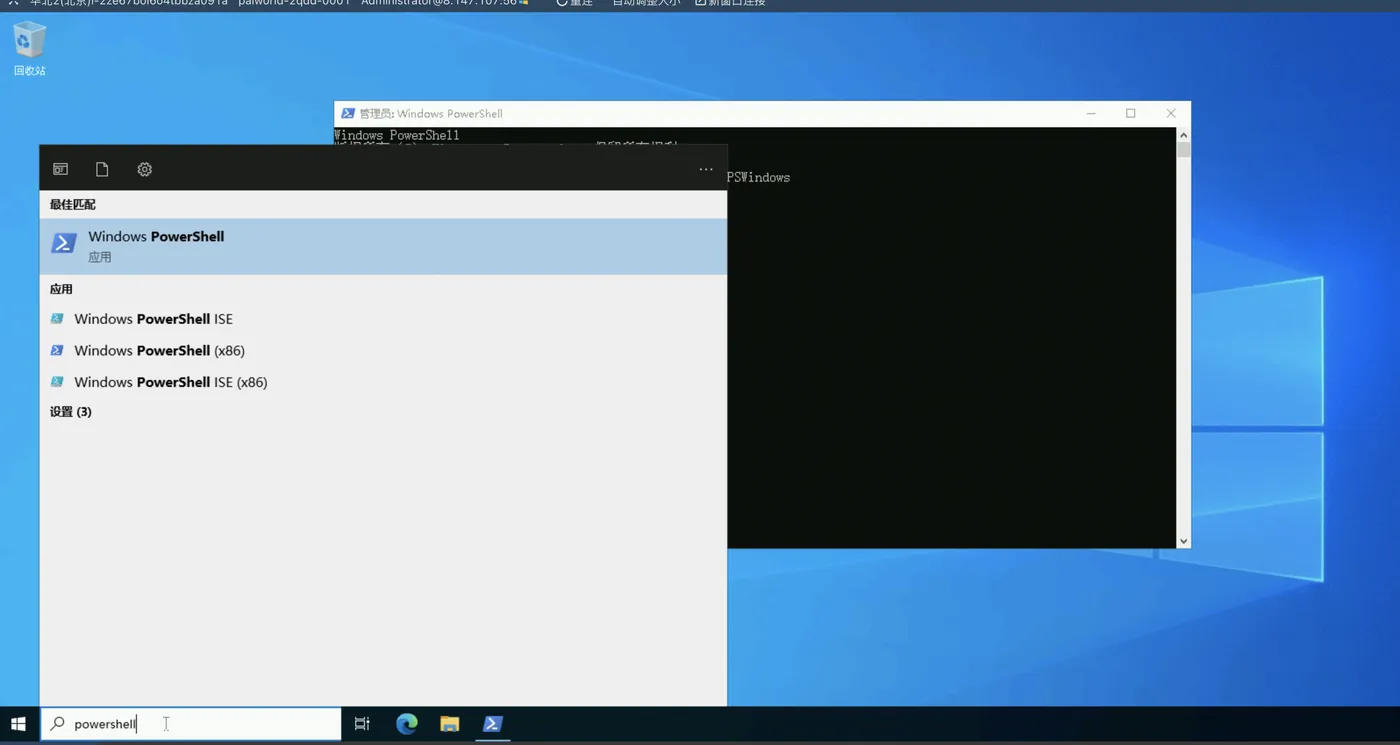Viewport: 1400px width, 745px height.
Task: Click PowerShell scrollbar thumb
Action: click(1183, 150)
